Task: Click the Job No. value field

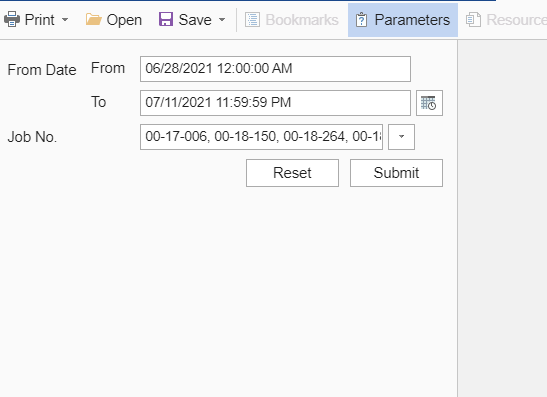Action: (261, 137)
